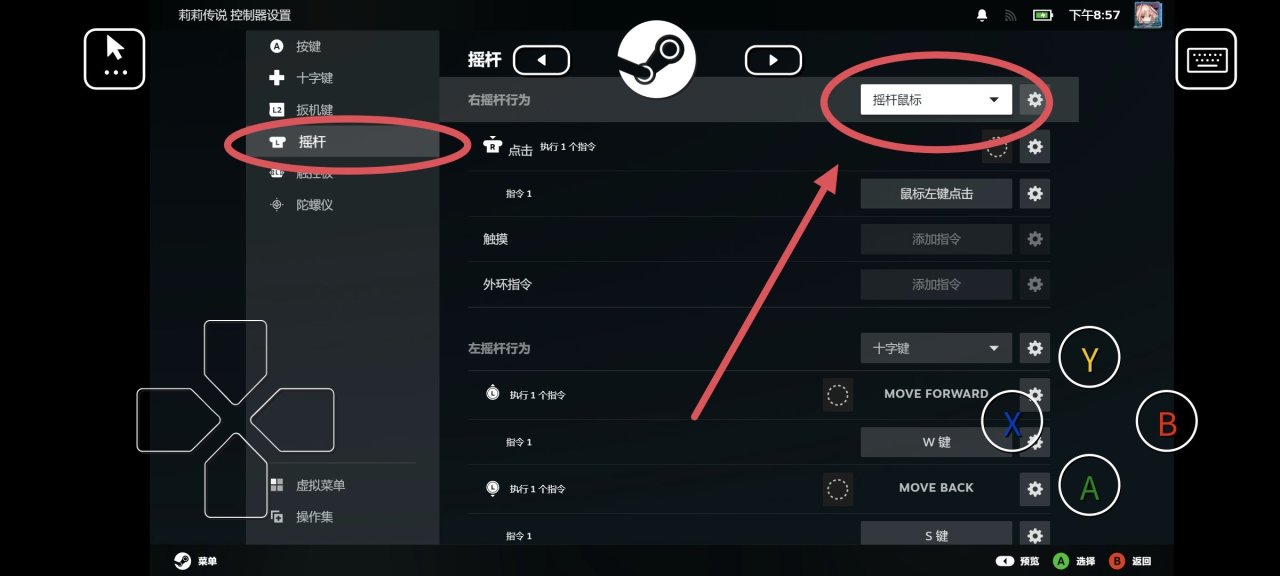
Task: Click the W 键 binding button
Action: (x=936, y=442)
